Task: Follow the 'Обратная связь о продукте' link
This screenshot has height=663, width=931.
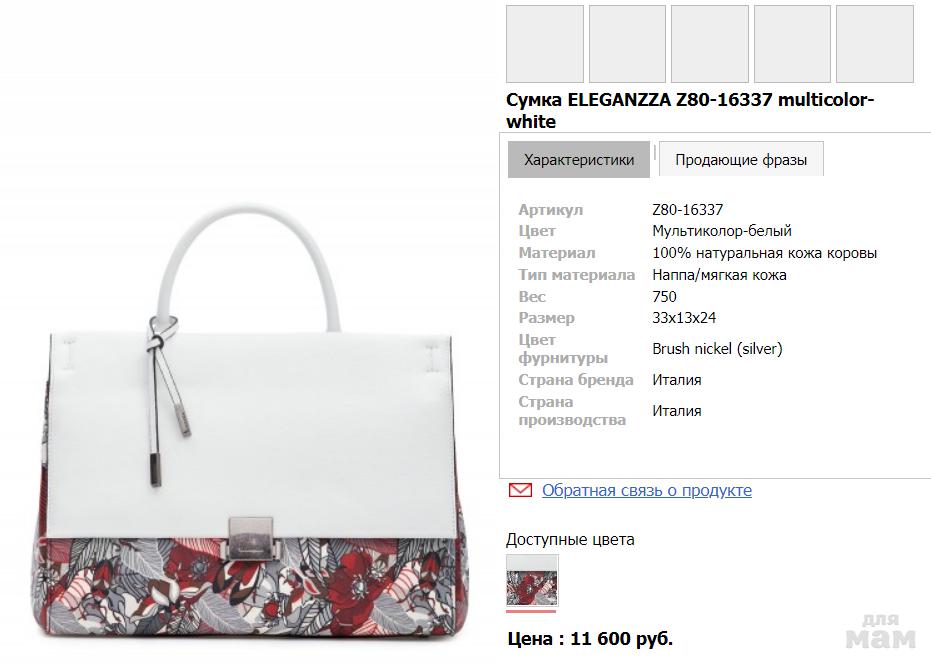Action: [647, 490]
